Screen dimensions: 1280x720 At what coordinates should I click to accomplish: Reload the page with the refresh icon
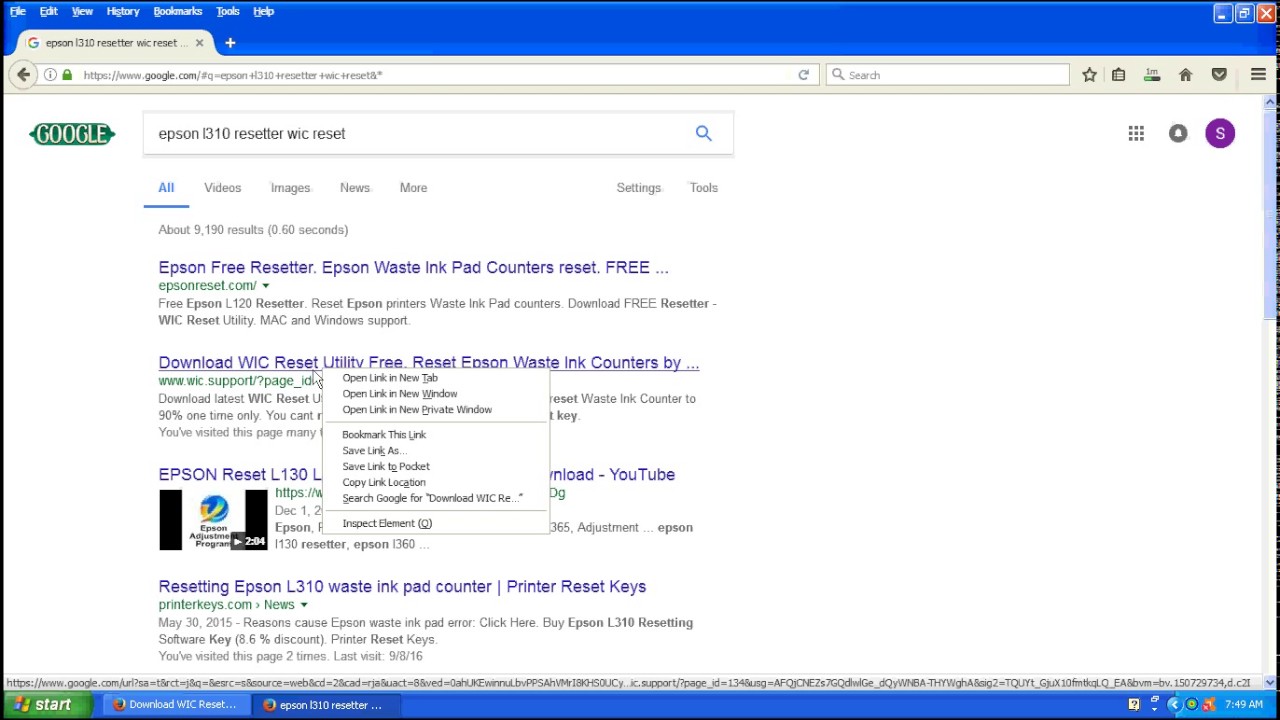coord(803,75)
